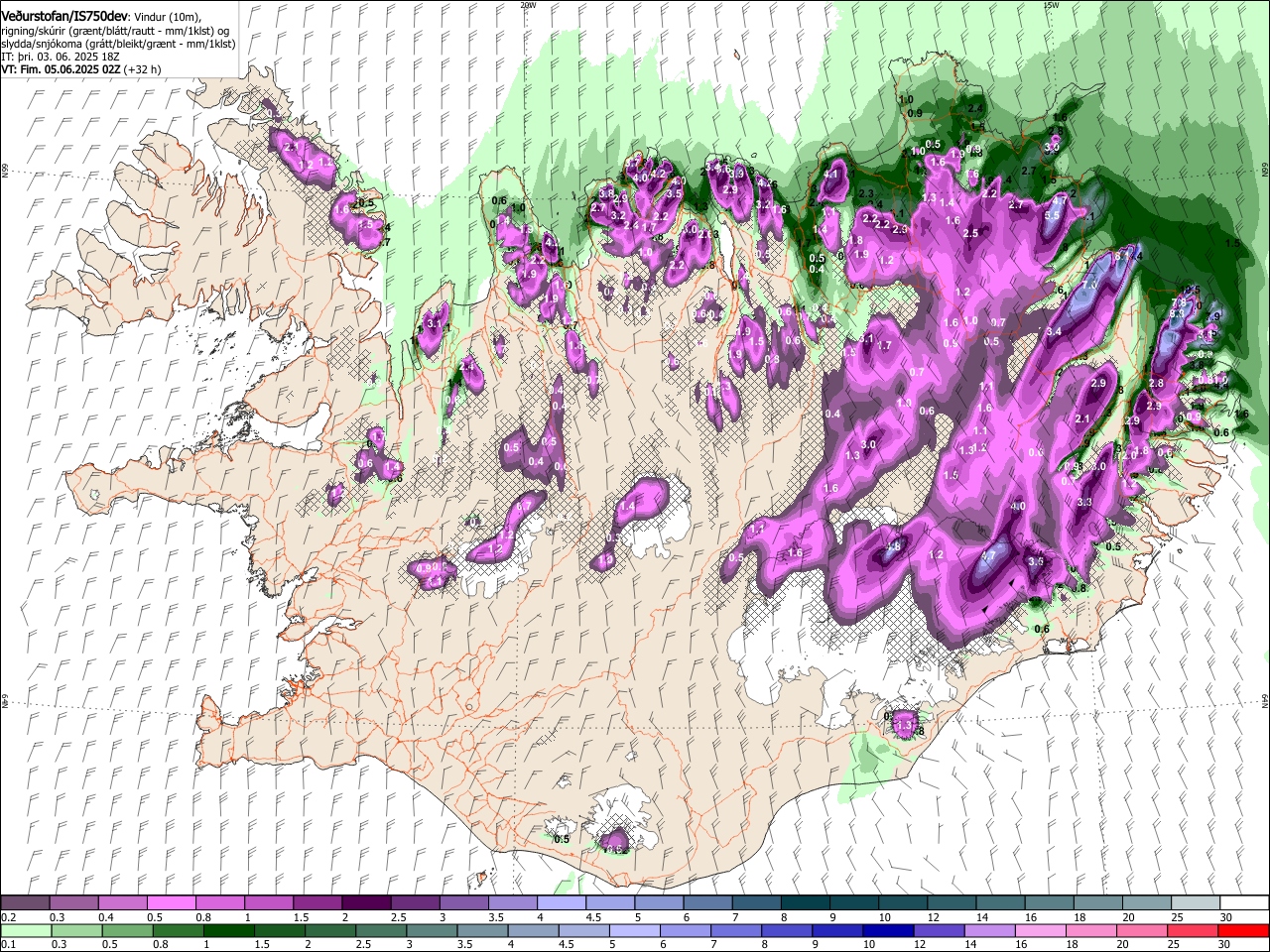
Task: Pick the bright pink 0.5 swatch in upper legend row
Action: click(x=171, y=903)
